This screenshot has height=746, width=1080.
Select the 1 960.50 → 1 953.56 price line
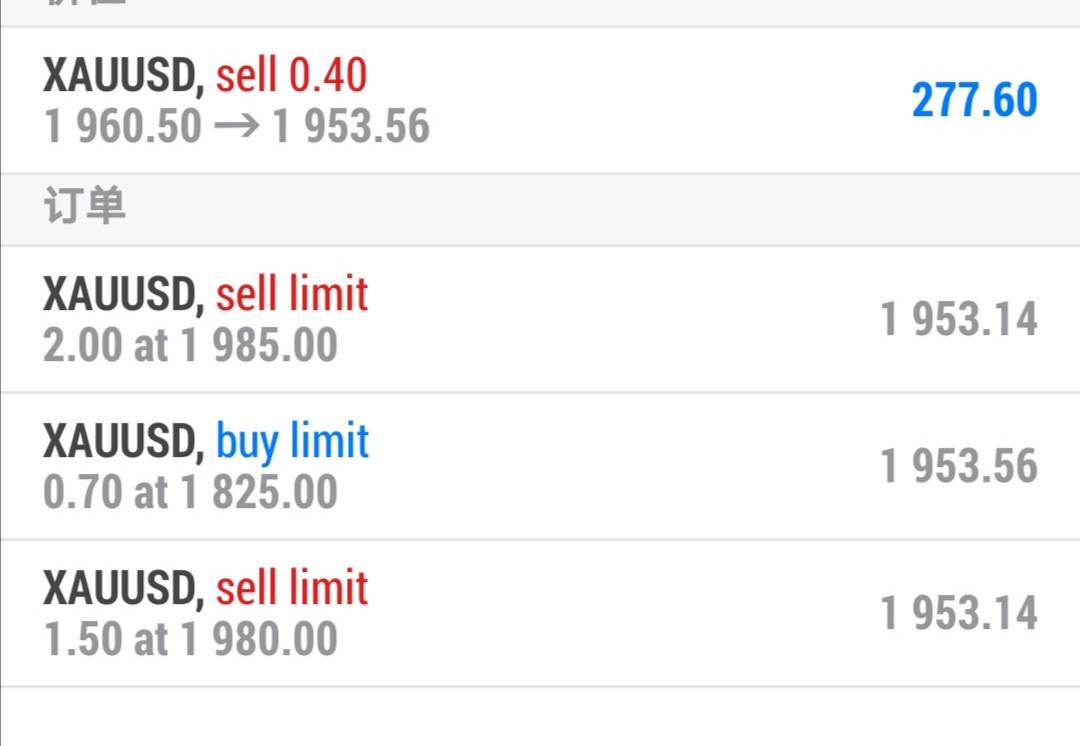[x=236, y=127]
